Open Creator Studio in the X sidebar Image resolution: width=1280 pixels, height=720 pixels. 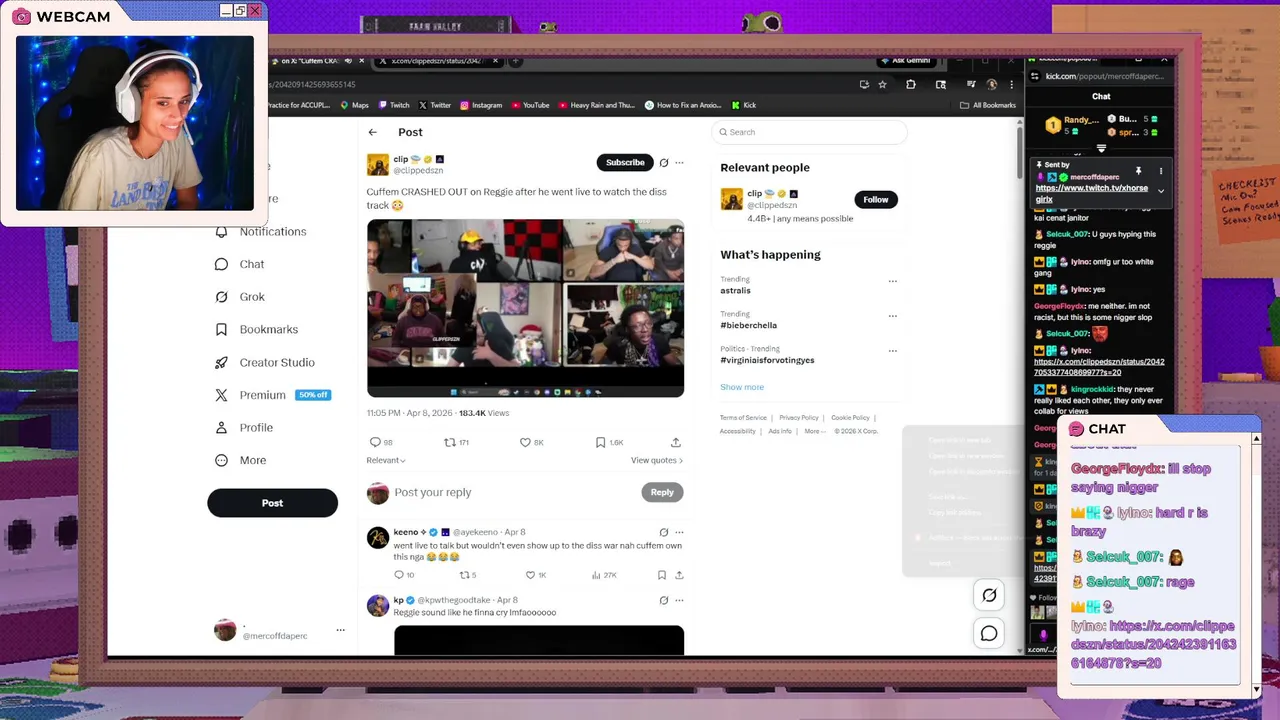pos(265,362)
